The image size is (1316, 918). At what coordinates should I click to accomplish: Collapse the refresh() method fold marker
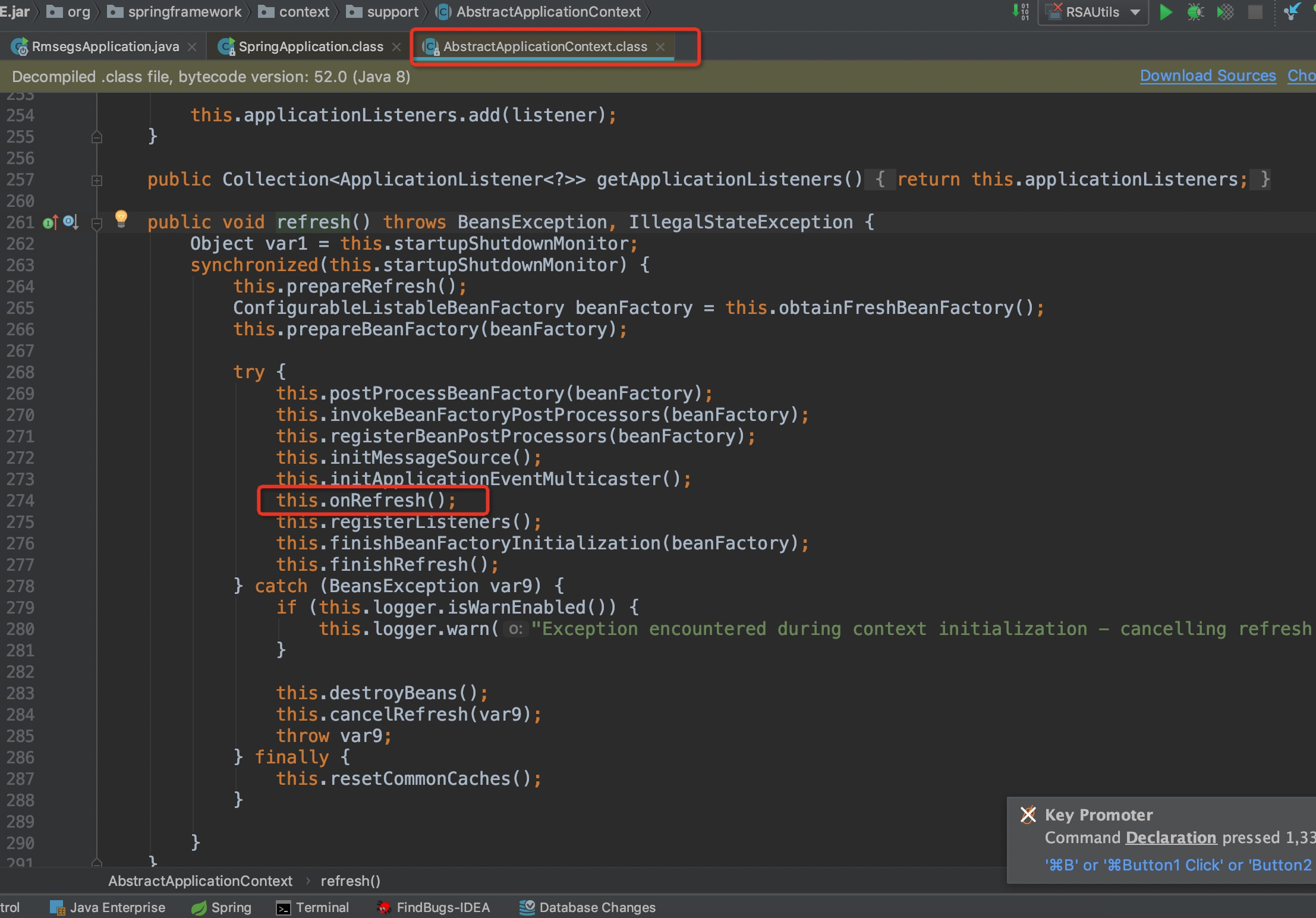[x=97, y=223]
